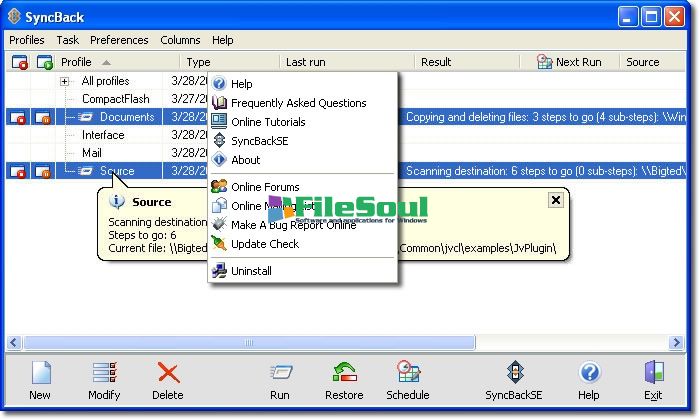Image resolution: width=699 pixels, height=419 pixels.
Task: Open the Schedule toolbar icon
Action: click(x=408, y=372)
